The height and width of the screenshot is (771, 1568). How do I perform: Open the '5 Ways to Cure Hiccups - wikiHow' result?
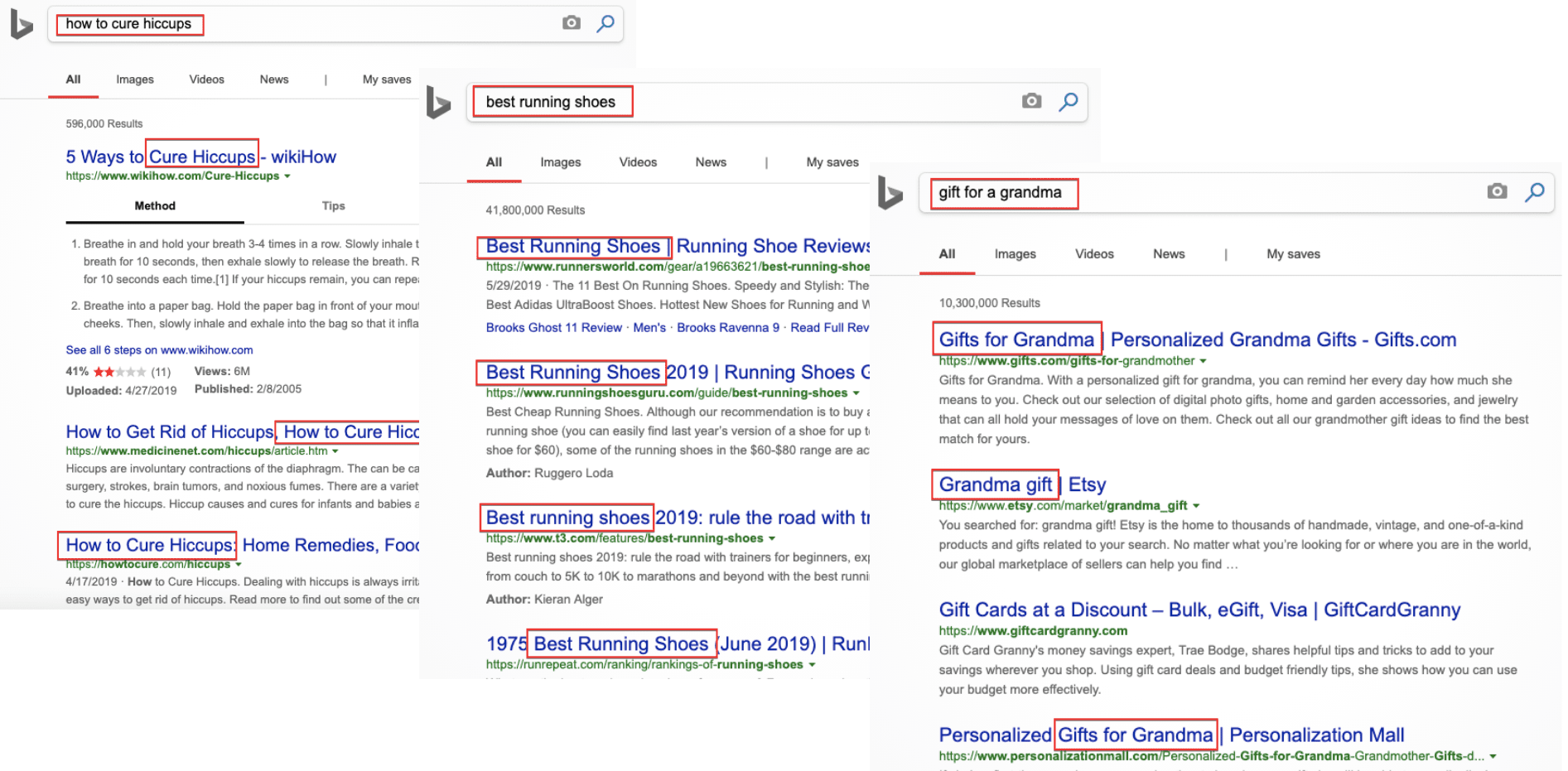click(x=201, y=157)
